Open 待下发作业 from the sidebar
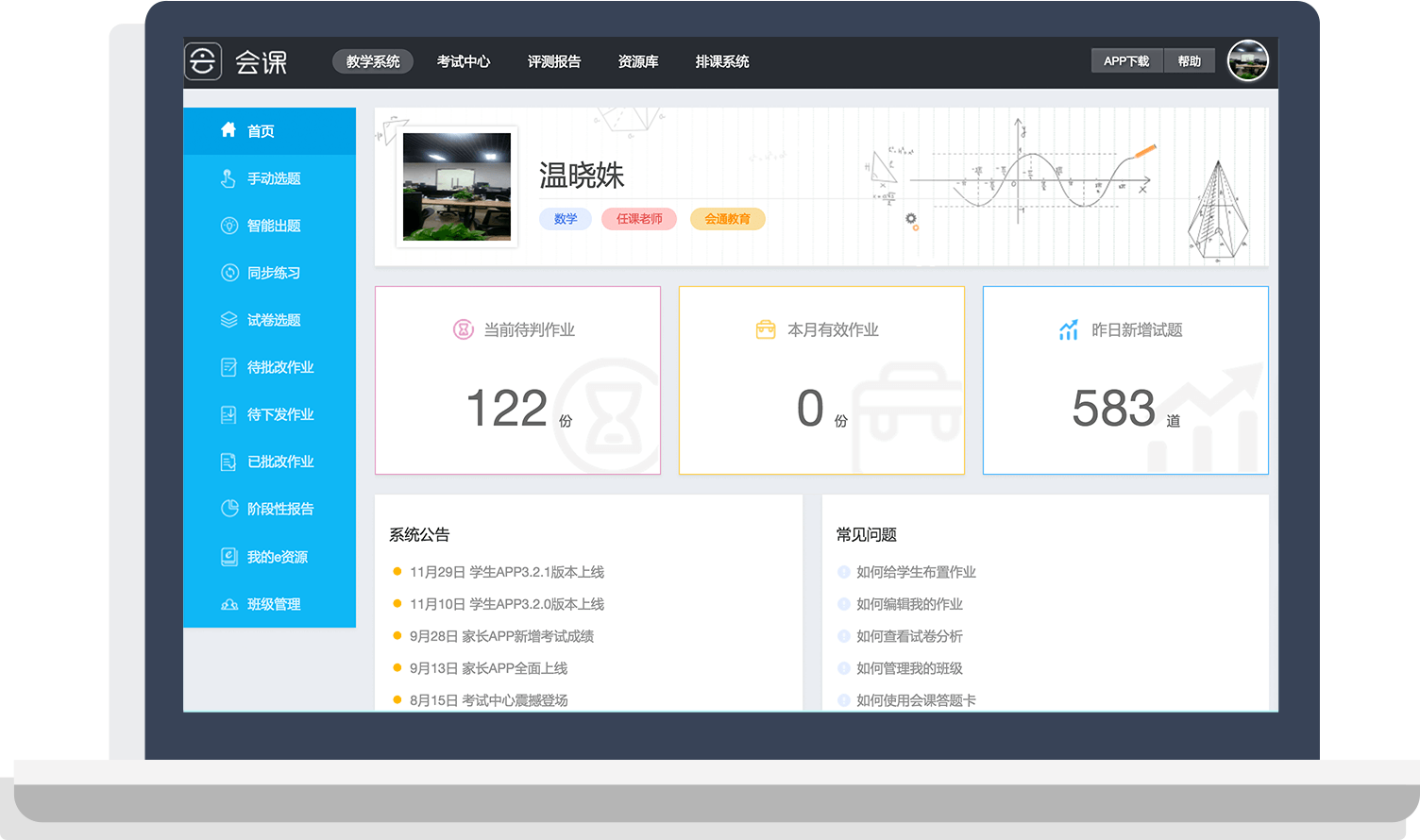 pos(269,414)
